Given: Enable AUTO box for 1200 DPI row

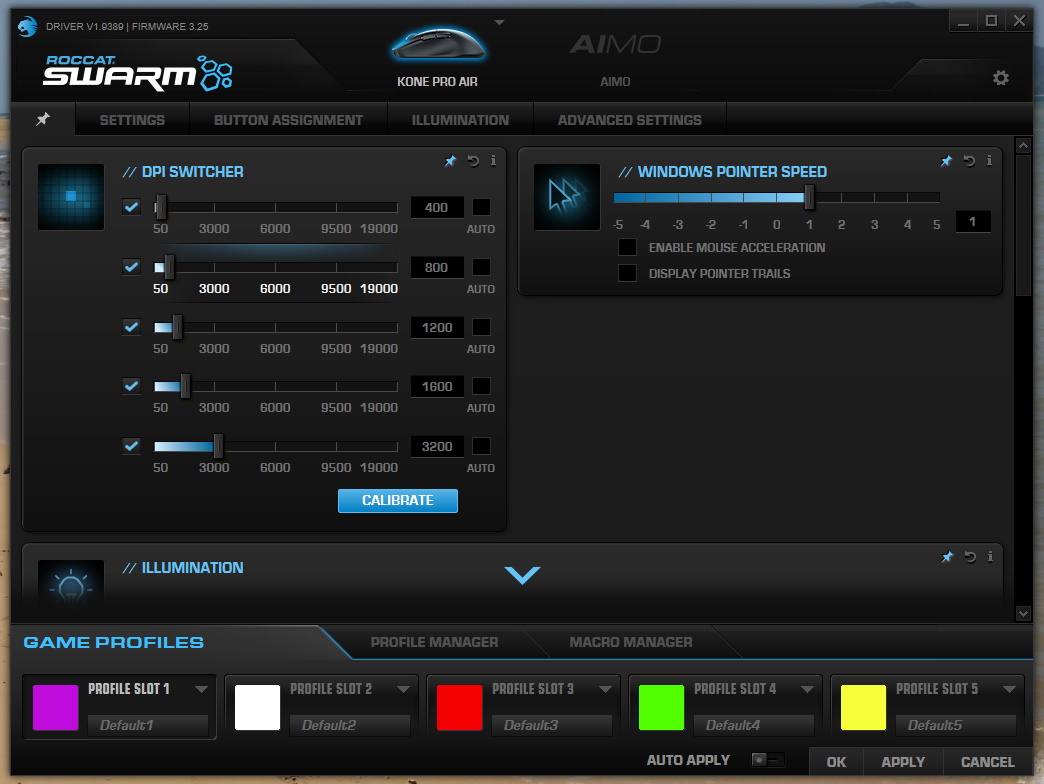Looking at the screenshot, I should tap(481, 327).
